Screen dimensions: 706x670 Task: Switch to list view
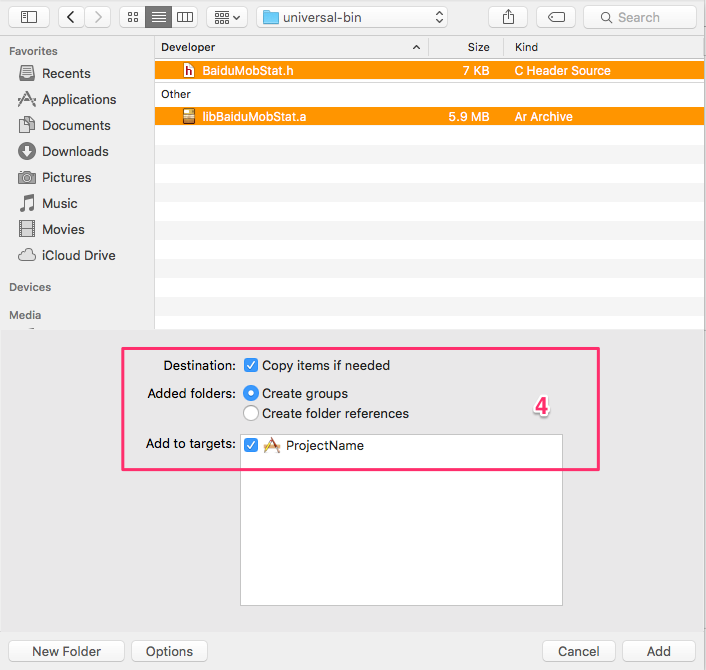coord(158,18)
